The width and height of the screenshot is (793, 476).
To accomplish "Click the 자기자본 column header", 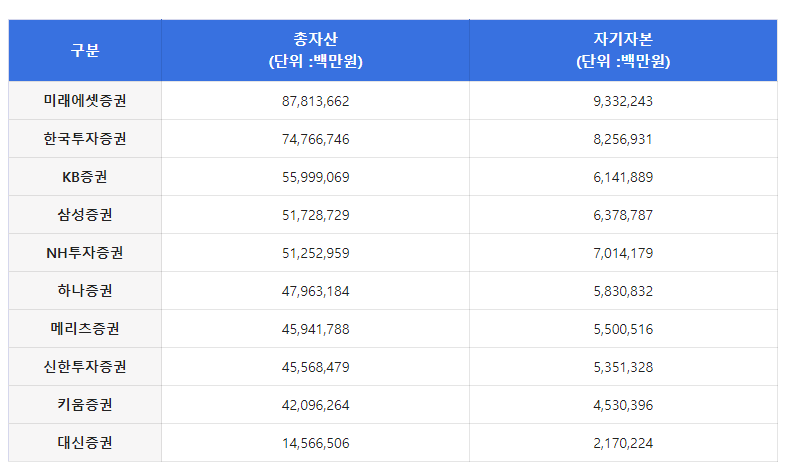I will pos(623,50).
